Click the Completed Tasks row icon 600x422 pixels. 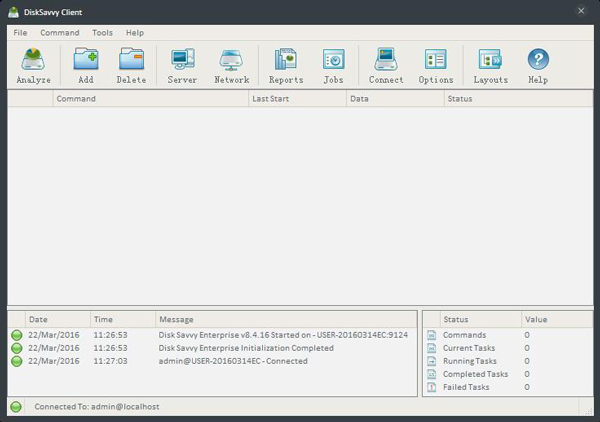[432, 374]
